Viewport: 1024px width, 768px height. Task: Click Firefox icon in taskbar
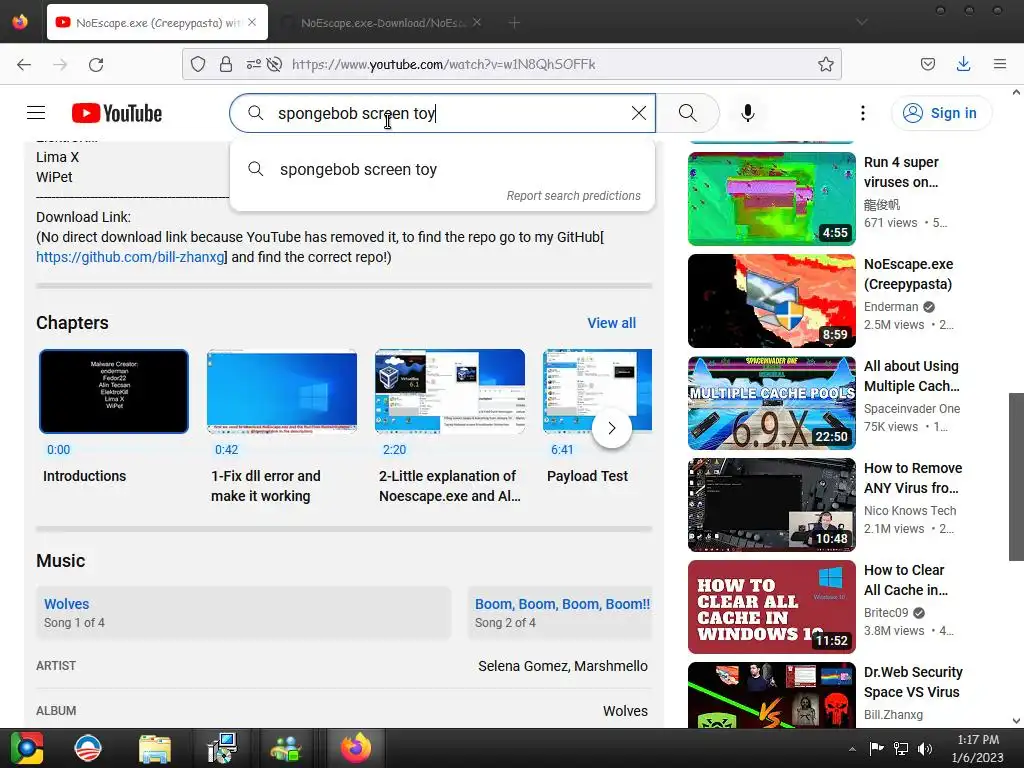(356, 748)
